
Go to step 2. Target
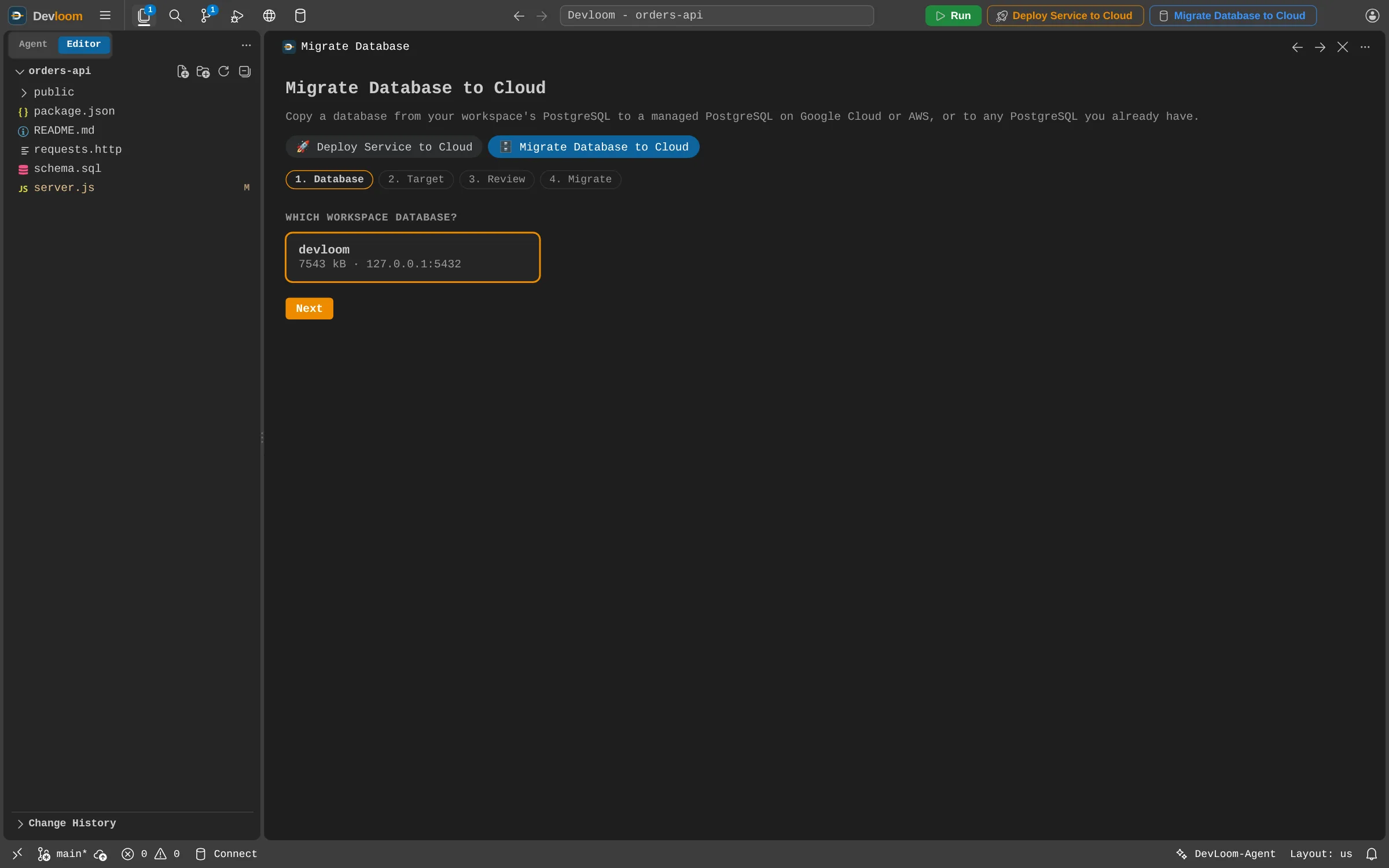coord(416,179)
